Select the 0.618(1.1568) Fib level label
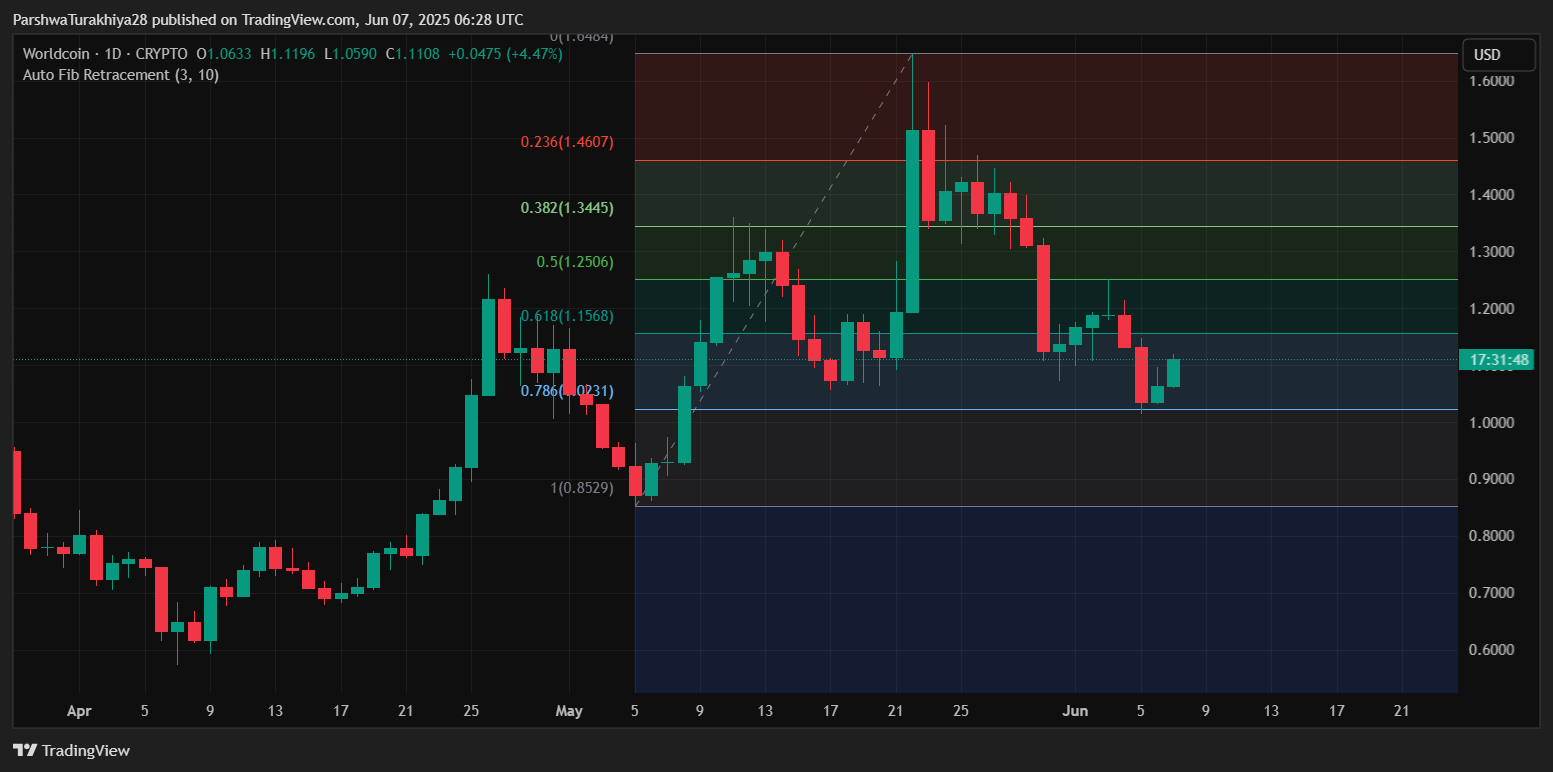1553x772 pixels. click(x=567, y=316)
